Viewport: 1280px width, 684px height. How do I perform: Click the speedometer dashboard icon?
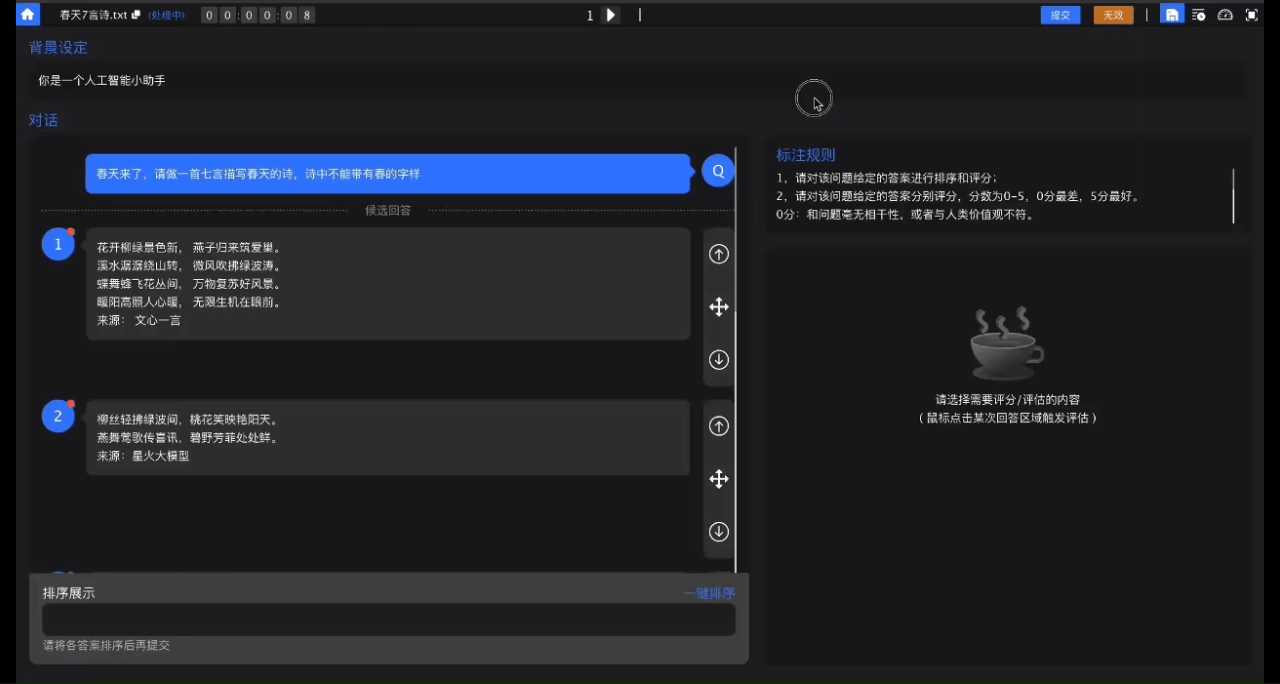(1225, 15)
